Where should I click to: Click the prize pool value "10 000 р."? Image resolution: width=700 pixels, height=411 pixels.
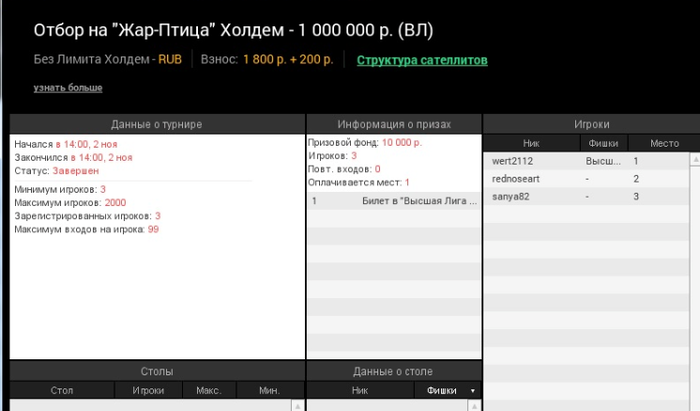[x=402, y=142]
